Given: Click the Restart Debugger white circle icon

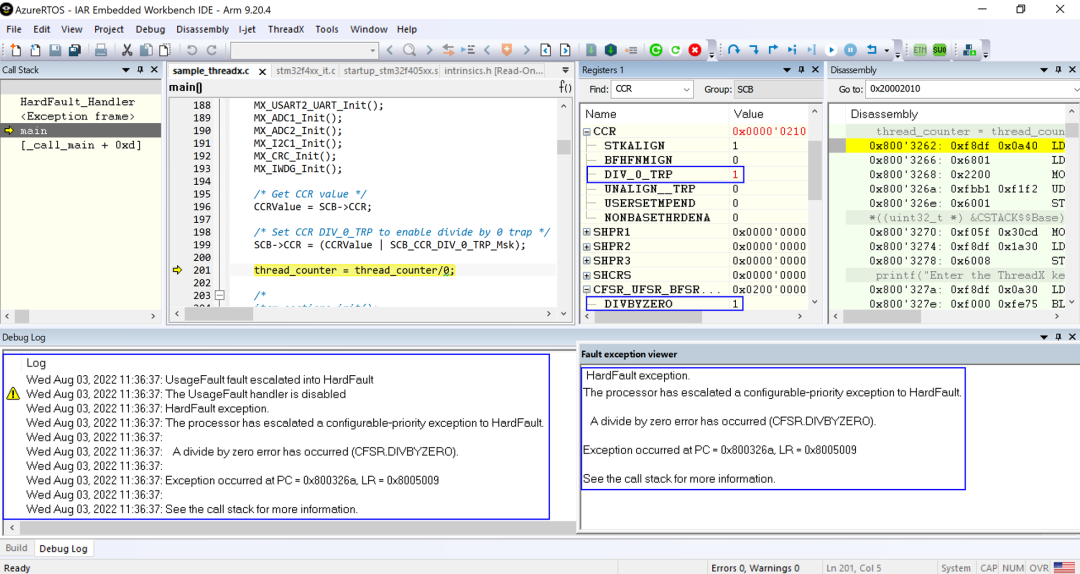Looking at the screenshot, I should pos(676,50).
